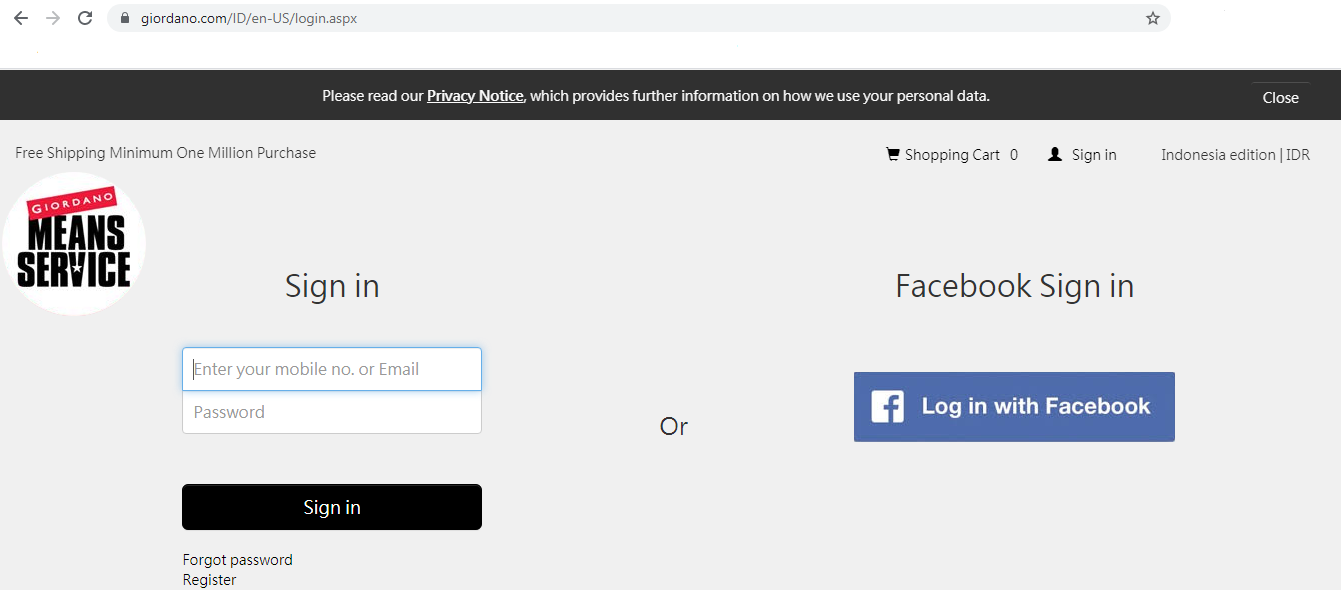Open the Indonesia edition IDR selector
The width and height of the screenshot is (1341, 590).
pos(1235,155)
